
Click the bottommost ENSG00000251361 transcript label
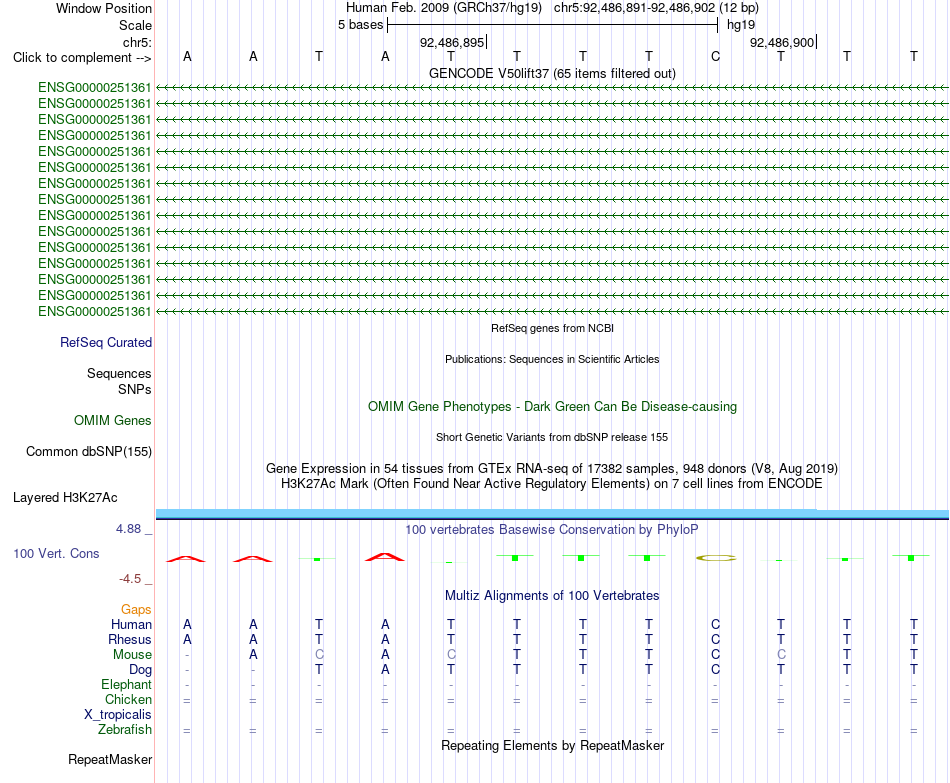95,312
